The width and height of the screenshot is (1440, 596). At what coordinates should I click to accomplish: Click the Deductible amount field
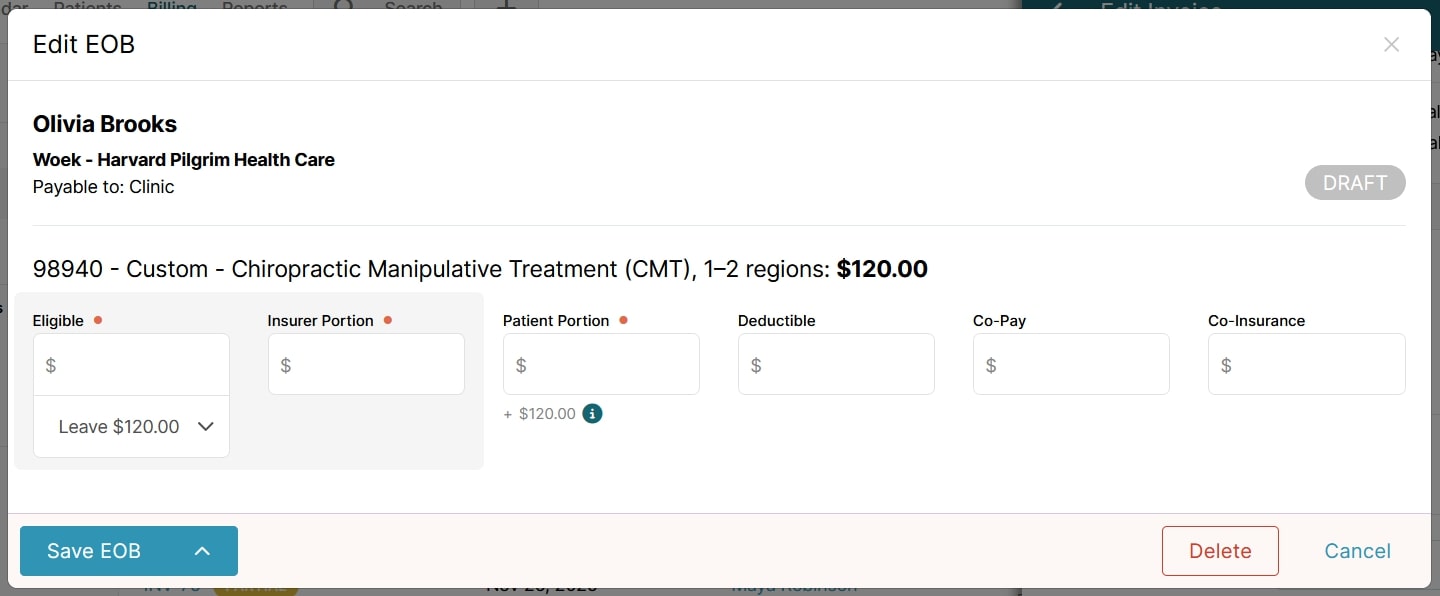click(x=836, y=364)
